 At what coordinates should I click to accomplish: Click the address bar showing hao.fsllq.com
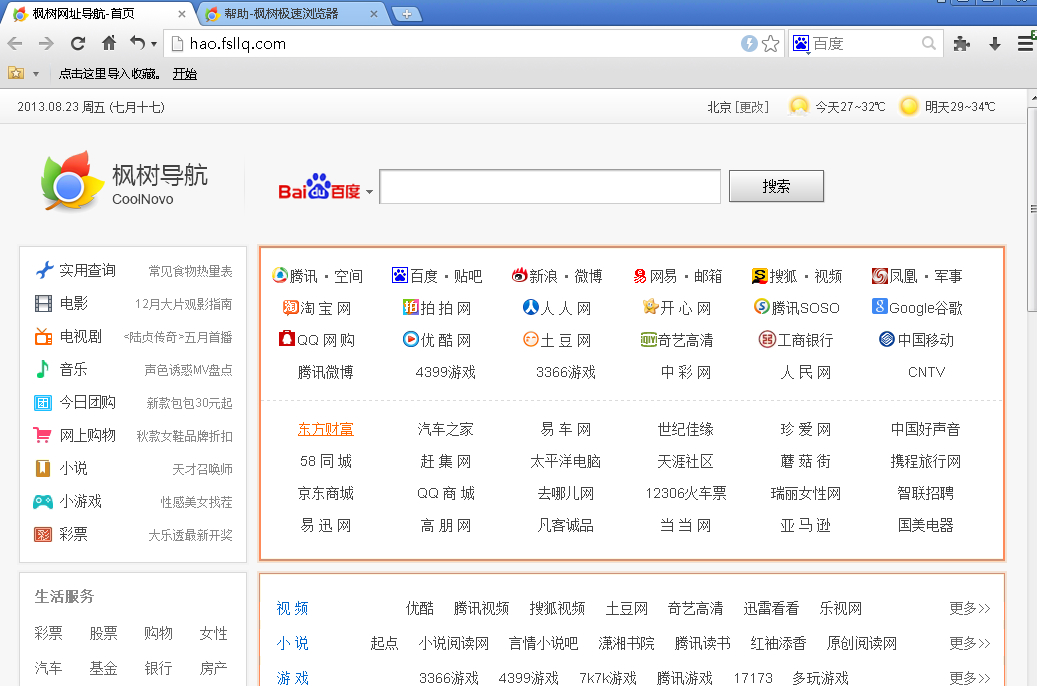point(450,43)
